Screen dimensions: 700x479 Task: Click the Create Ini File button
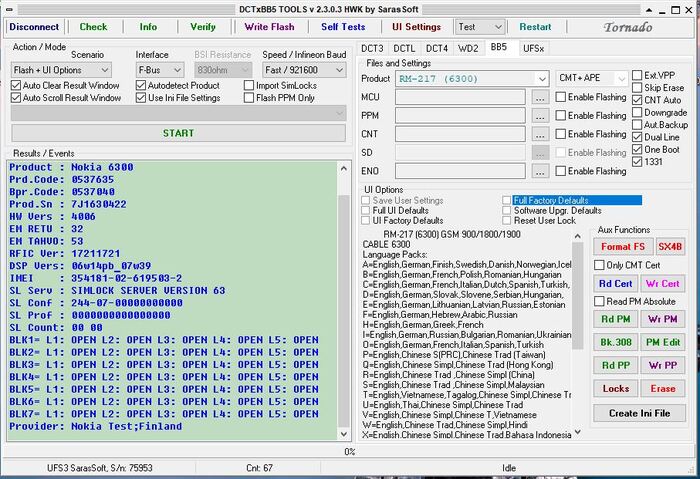pos(639,413)
